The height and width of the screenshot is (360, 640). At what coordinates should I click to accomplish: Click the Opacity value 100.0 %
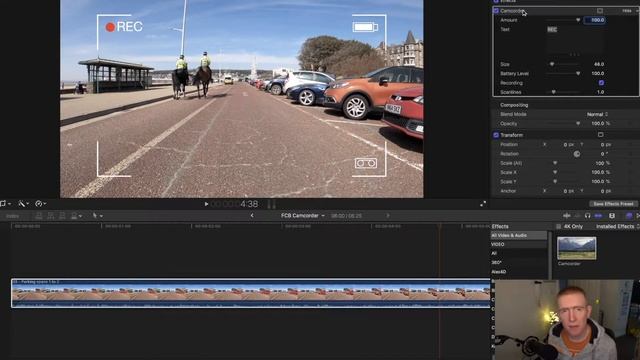[x=600, y=124]
